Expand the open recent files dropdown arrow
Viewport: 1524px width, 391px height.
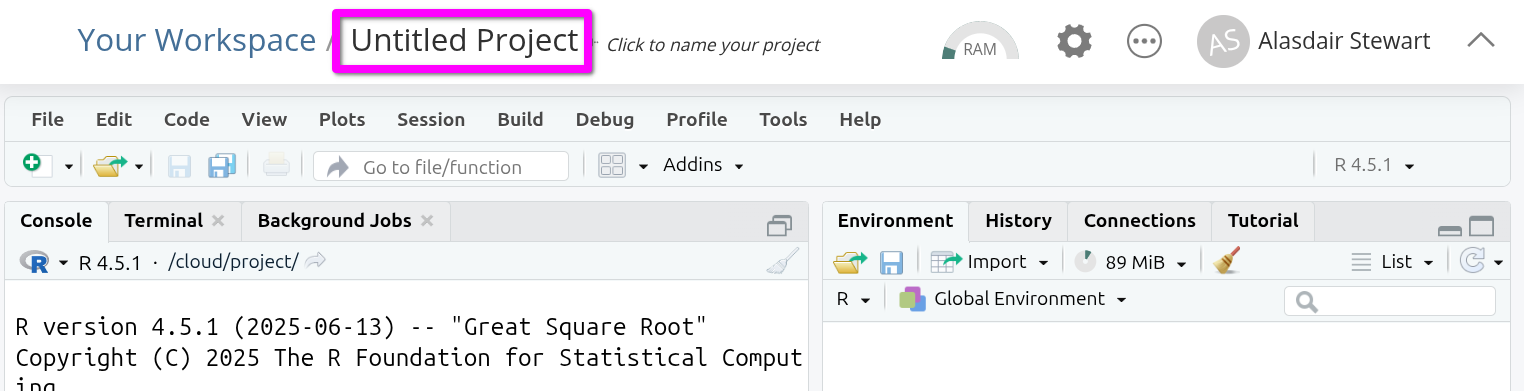pos(138,167)
